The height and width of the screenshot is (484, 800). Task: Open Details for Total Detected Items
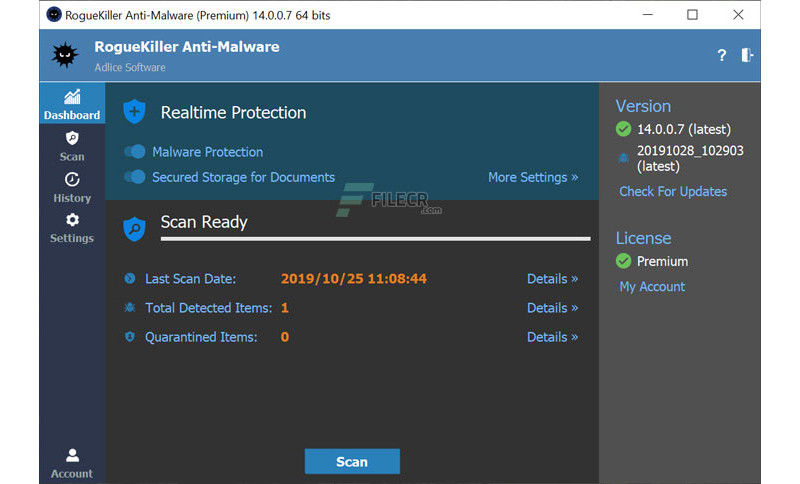tap(553, 308)
